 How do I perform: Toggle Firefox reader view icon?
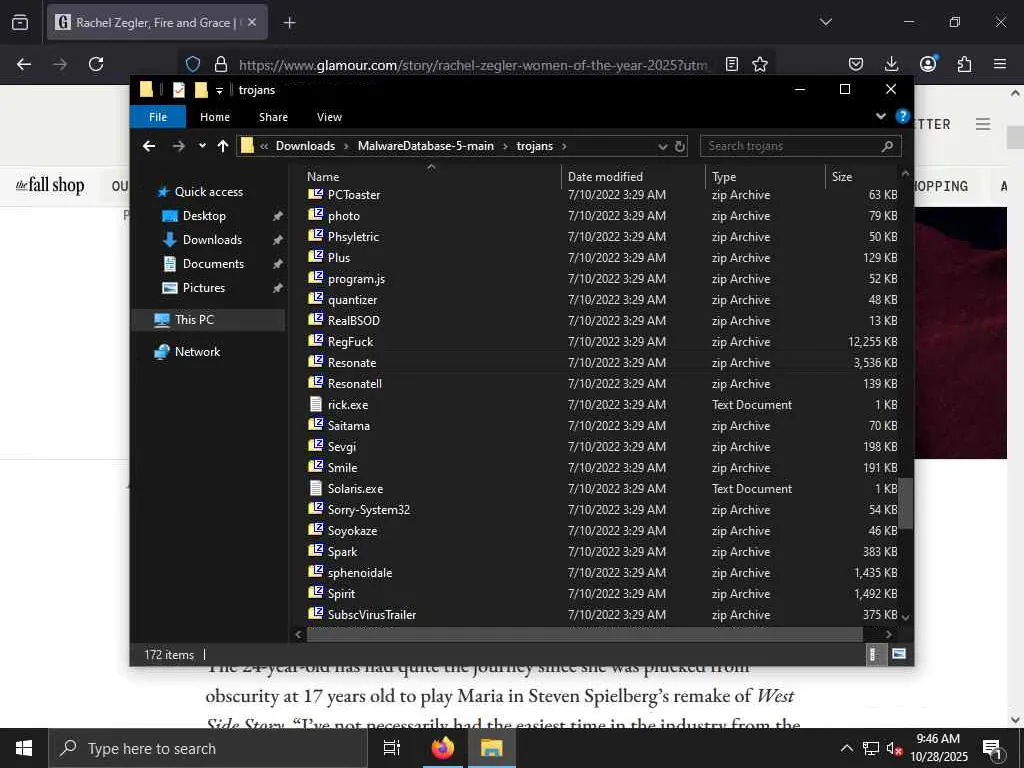(732, 64)
